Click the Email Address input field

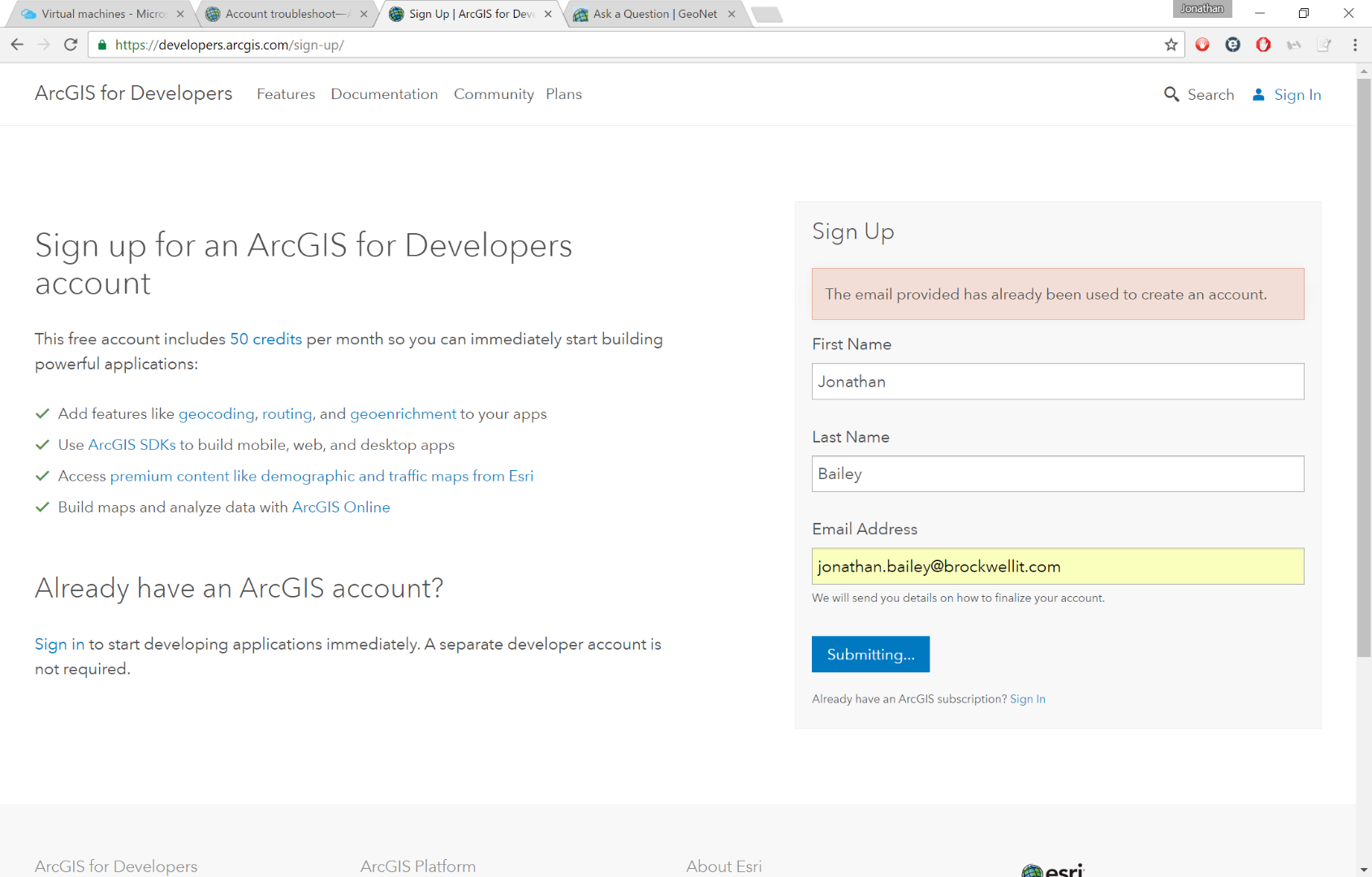coord(1058,567)
